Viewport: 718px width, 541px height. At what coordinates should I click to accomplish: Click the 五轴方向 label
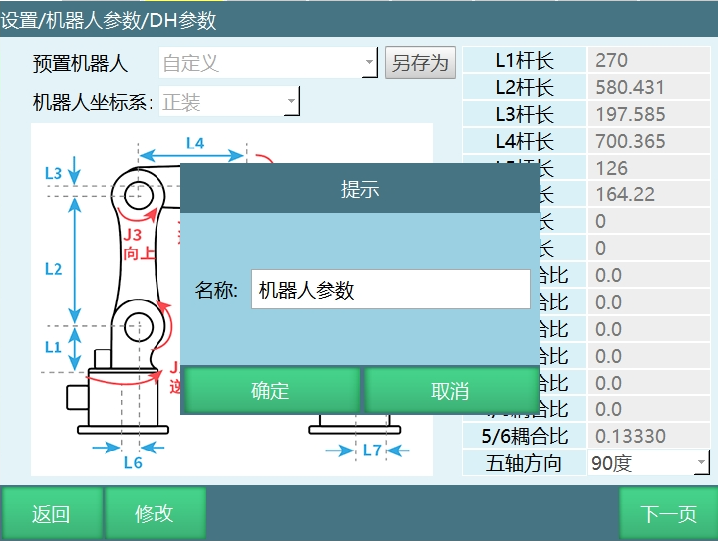pos(524,463)
